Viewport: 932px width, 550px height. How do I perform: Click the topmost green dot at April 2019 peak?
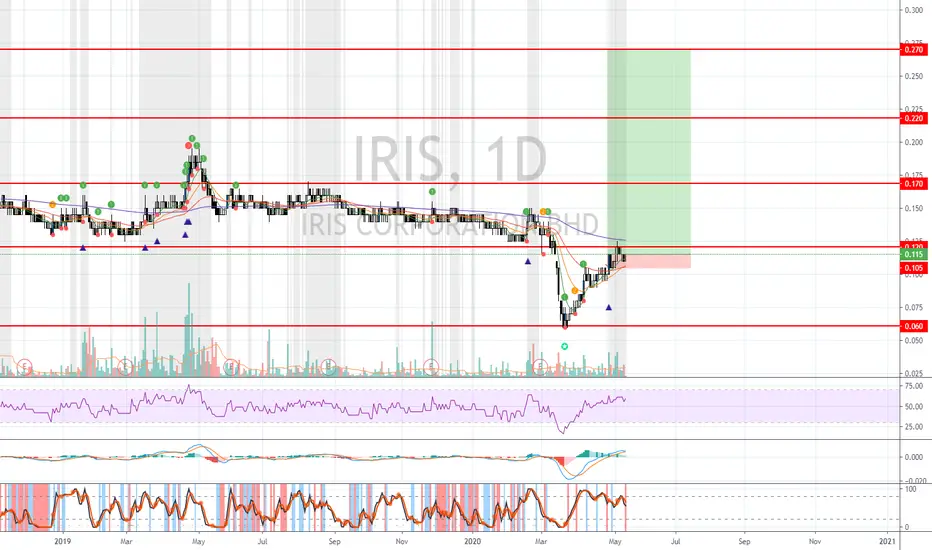193,139
